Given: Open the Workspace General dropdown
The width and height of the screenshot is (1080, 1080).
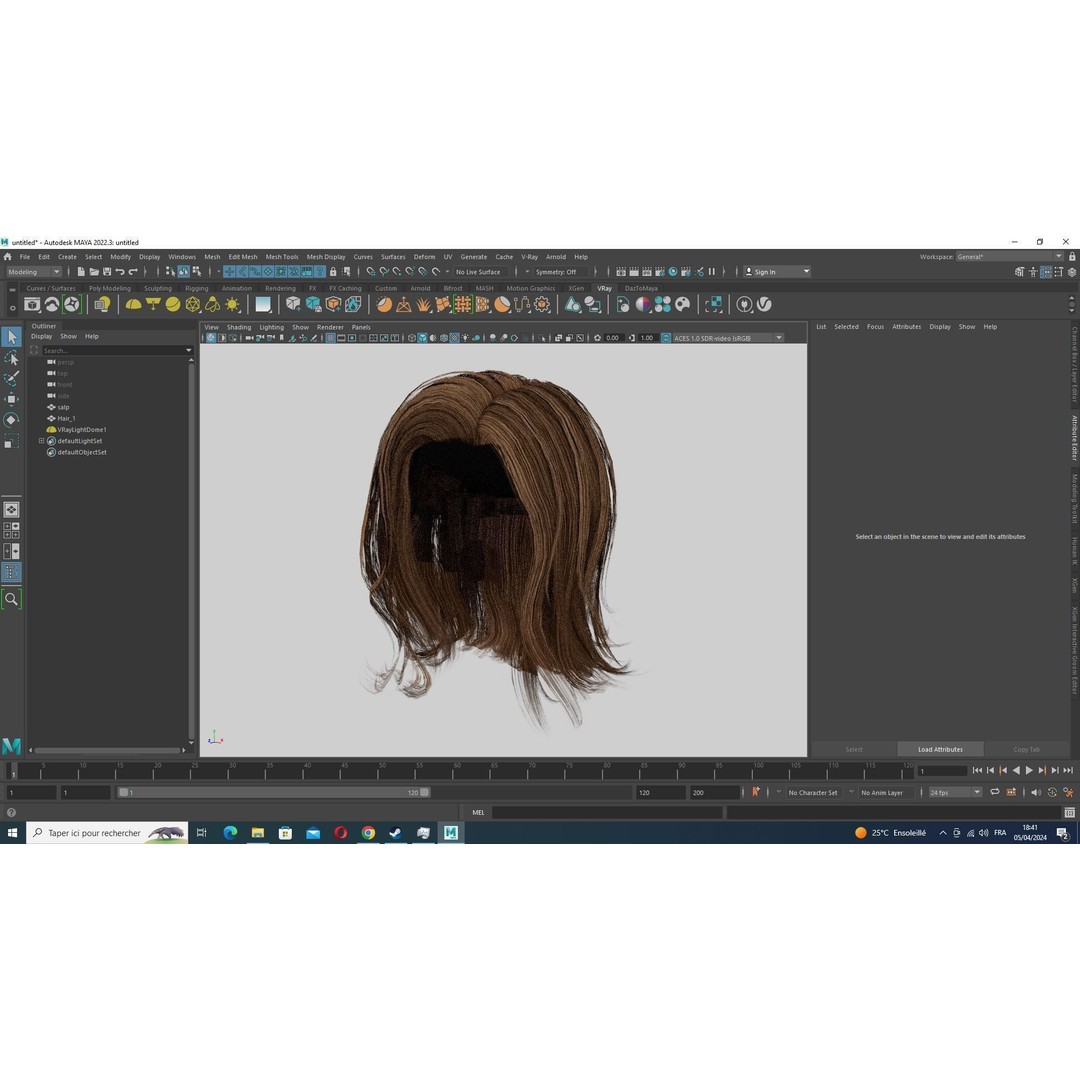Looking at the screenshot, I should click(x=1010, y=257).
